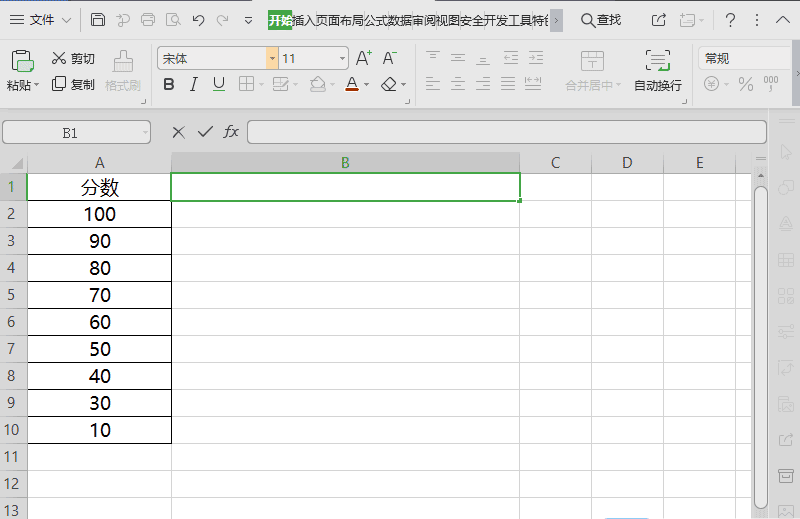
Task: Expand the paste options arrow
Action: pyautogui.click(x=36, y=85)
